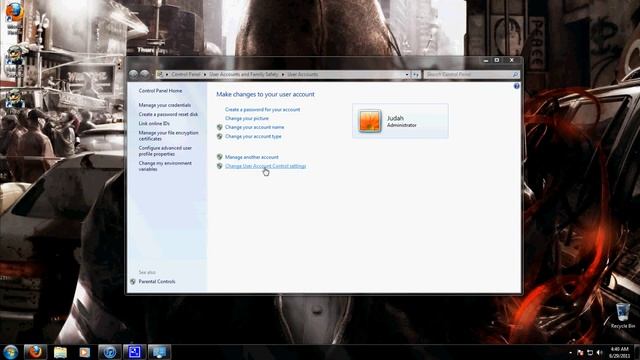Click Change your picture
Screen dimensions: 640x360
pyautogui.click(x=247, y=118)
